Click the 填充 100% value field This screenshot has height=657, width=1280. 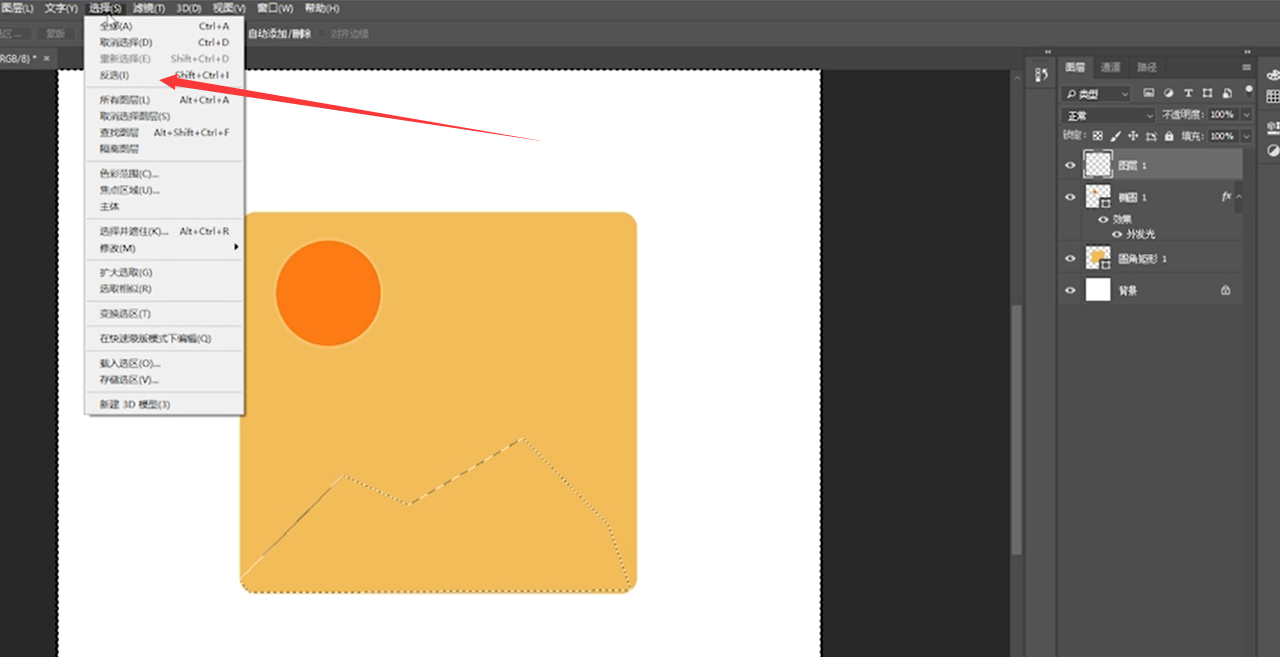point(1222,136)
